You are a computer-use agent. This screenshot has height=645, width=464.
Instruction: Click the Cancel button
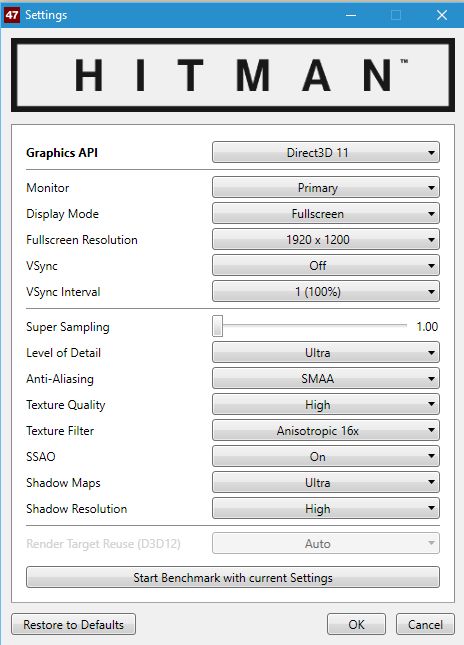[x=425, y=624]
